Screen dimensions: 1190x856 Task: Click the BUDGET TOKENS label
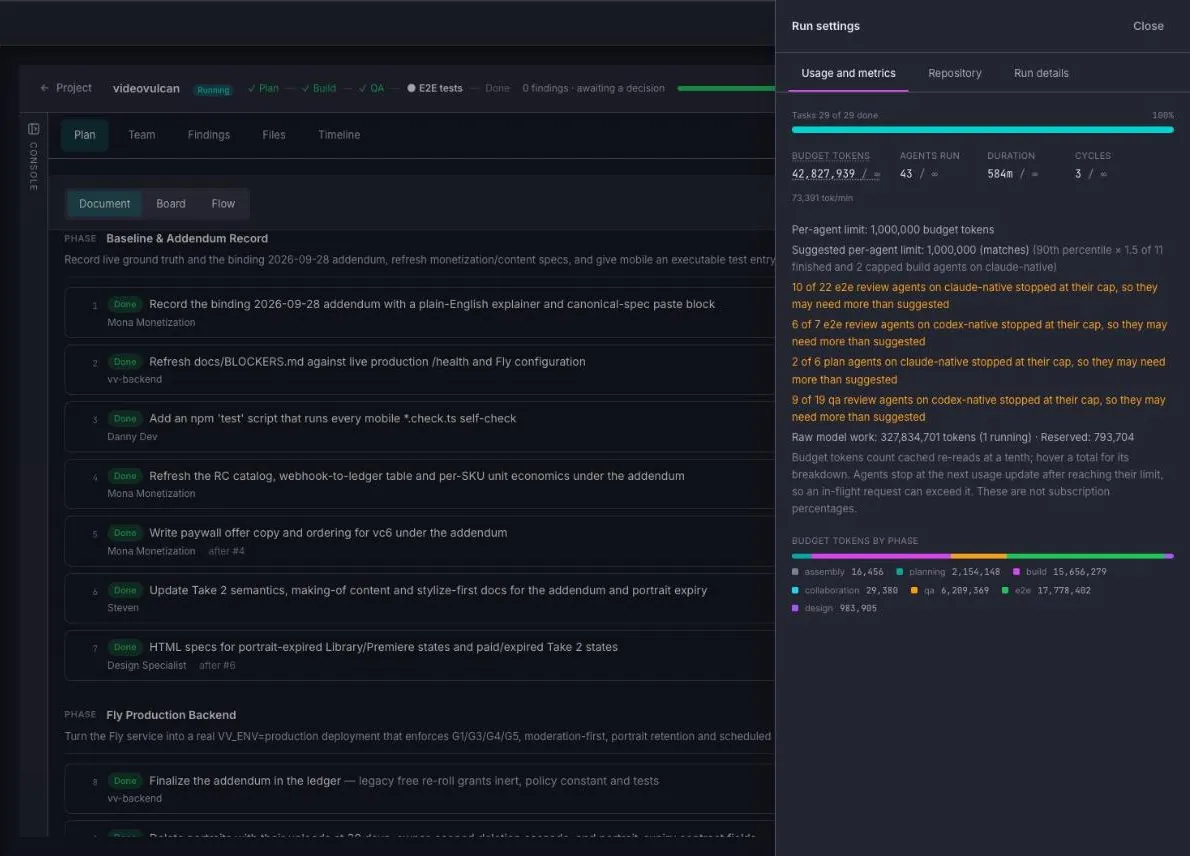tap(830, 156)
